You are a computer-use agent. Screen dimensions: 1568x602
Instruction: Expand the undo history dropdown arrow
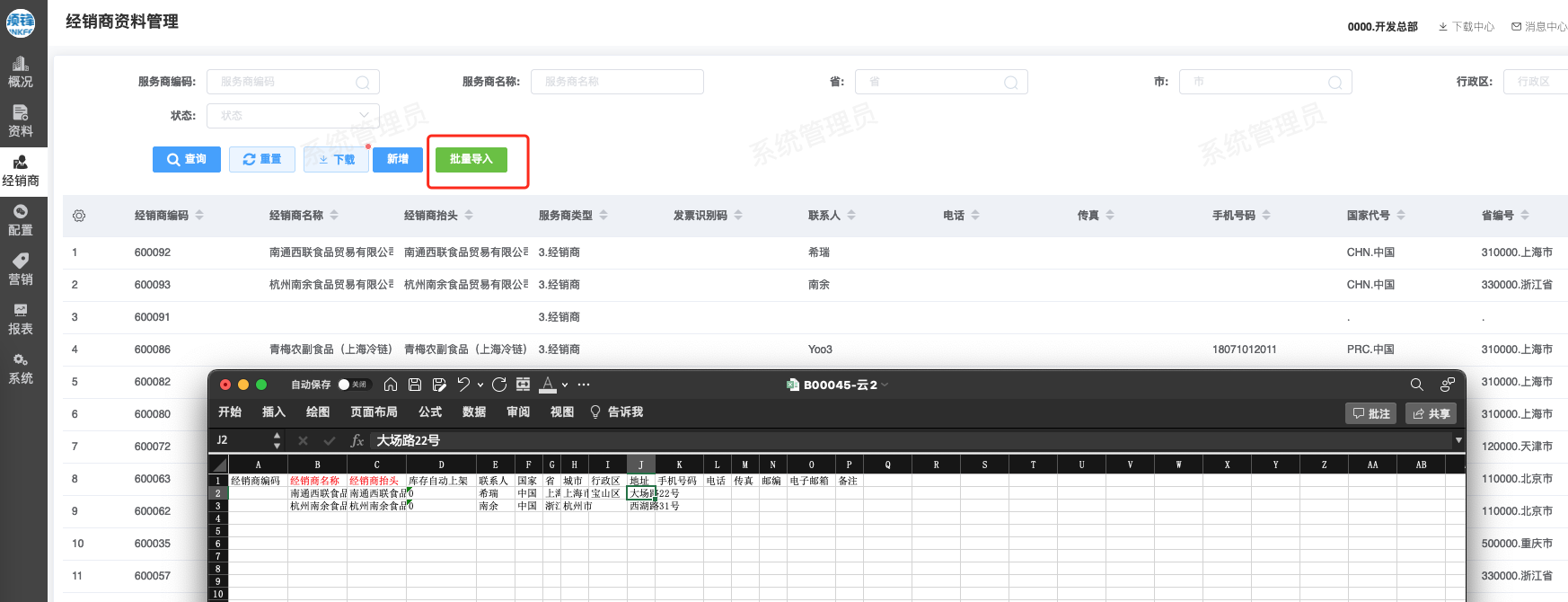(480, 385)
